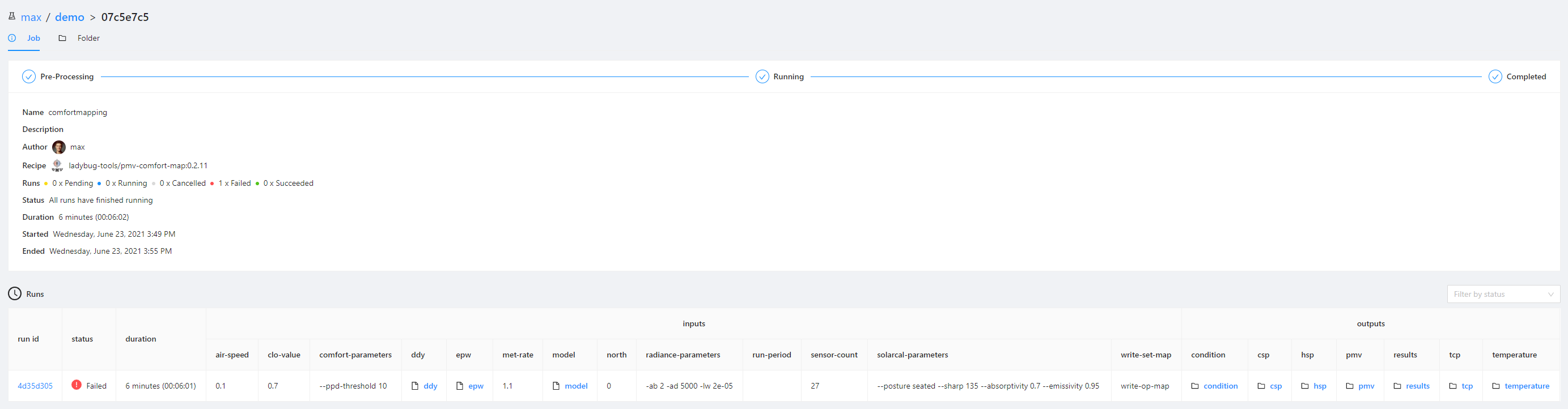Image resolution: width=1568 pixels, height=409 pixels.
Task: Open the max account breadcrumb link
Action: point(31,17)
